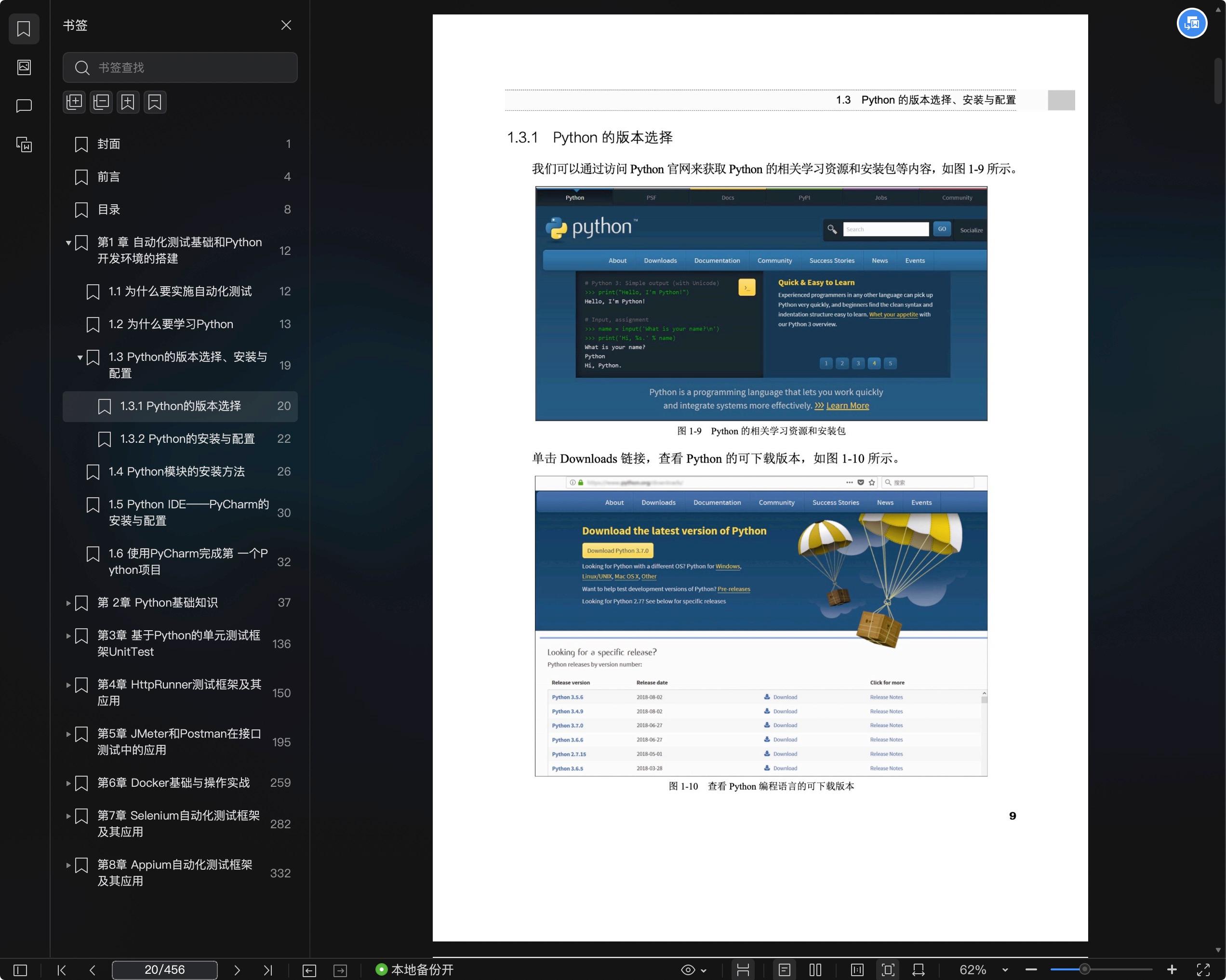1226x980 pixels.
Task: Go to the next page
Action: tap(237, 970)
